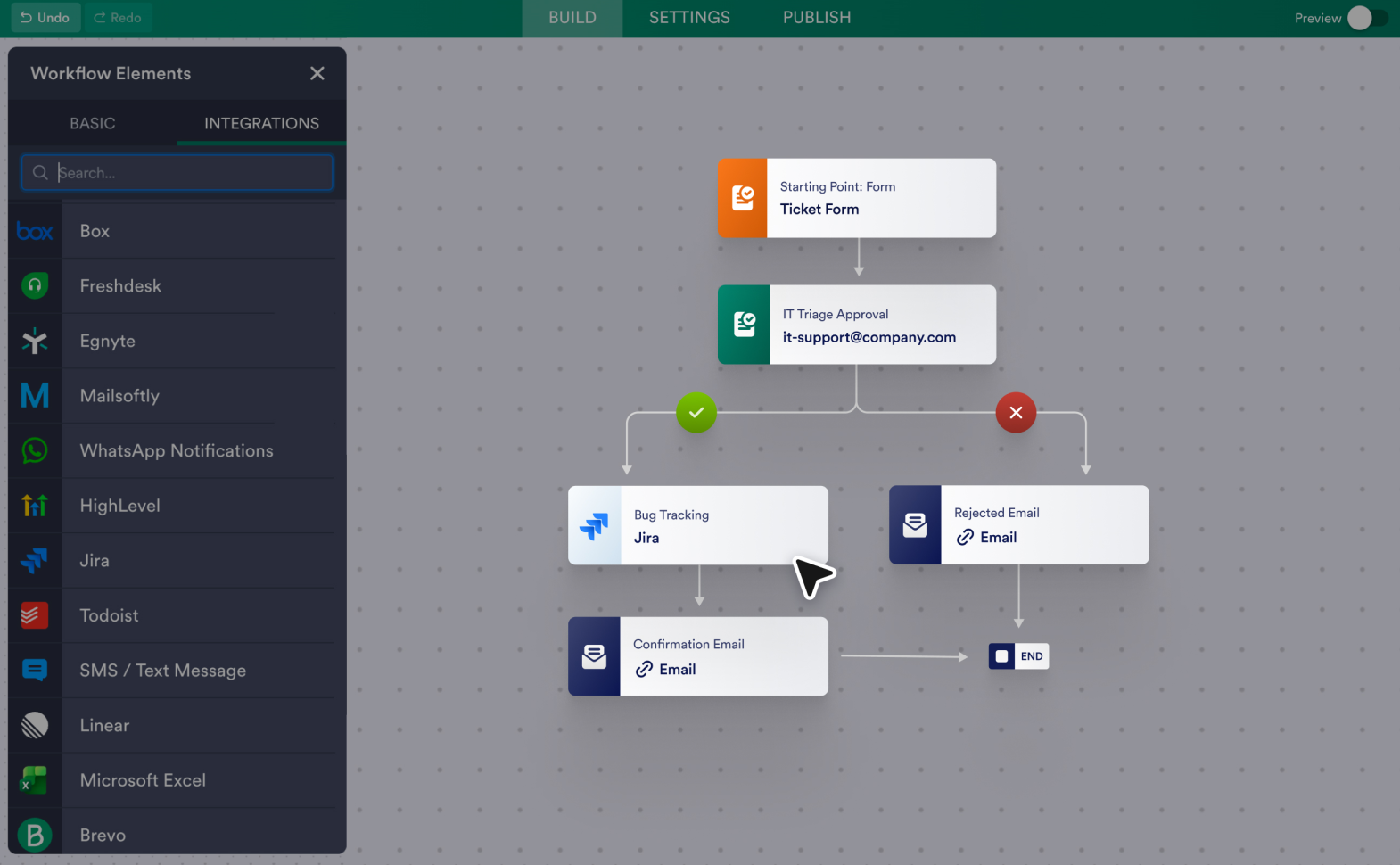Click the mail icon on Confirmation Email node
The height and width of the screenshot is (865, 1400).
[594, 656]
